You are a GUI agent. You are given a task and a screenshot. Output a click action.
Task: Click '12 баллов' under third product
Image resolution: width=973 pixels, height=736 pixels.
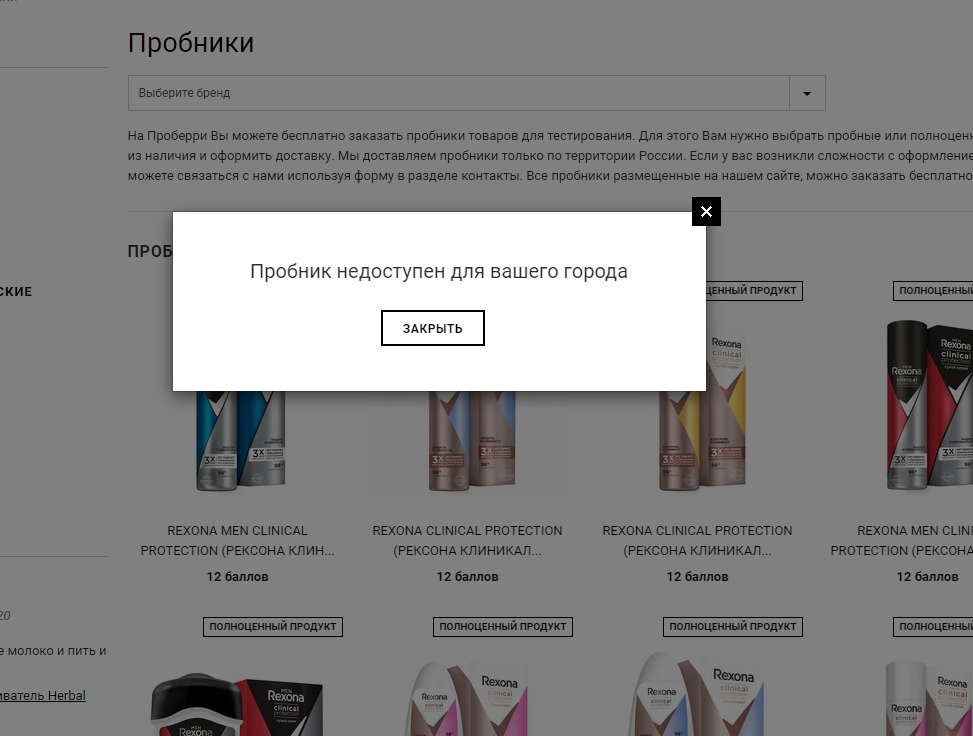coord(697,577)
